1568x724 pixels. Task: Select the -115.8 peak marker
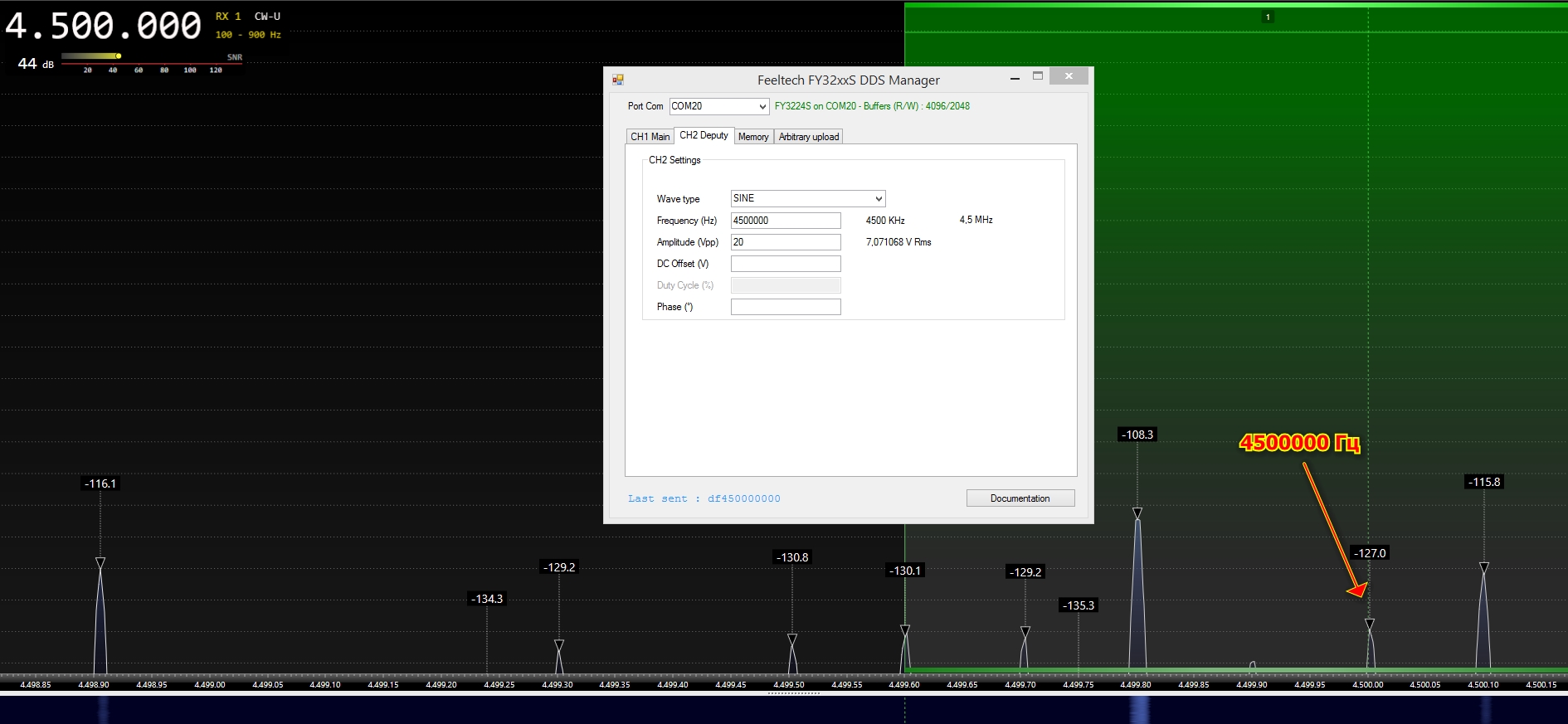point(1484,482)
